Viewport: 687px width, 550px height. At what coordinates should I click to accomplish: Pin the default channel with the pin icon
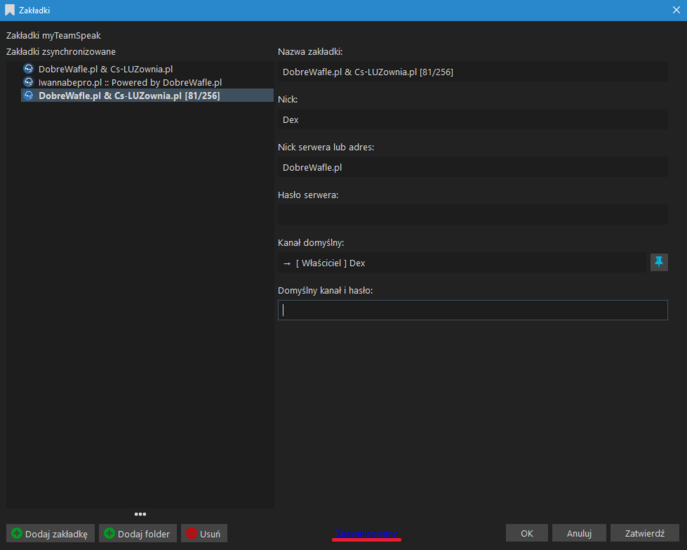coord(659,262)
